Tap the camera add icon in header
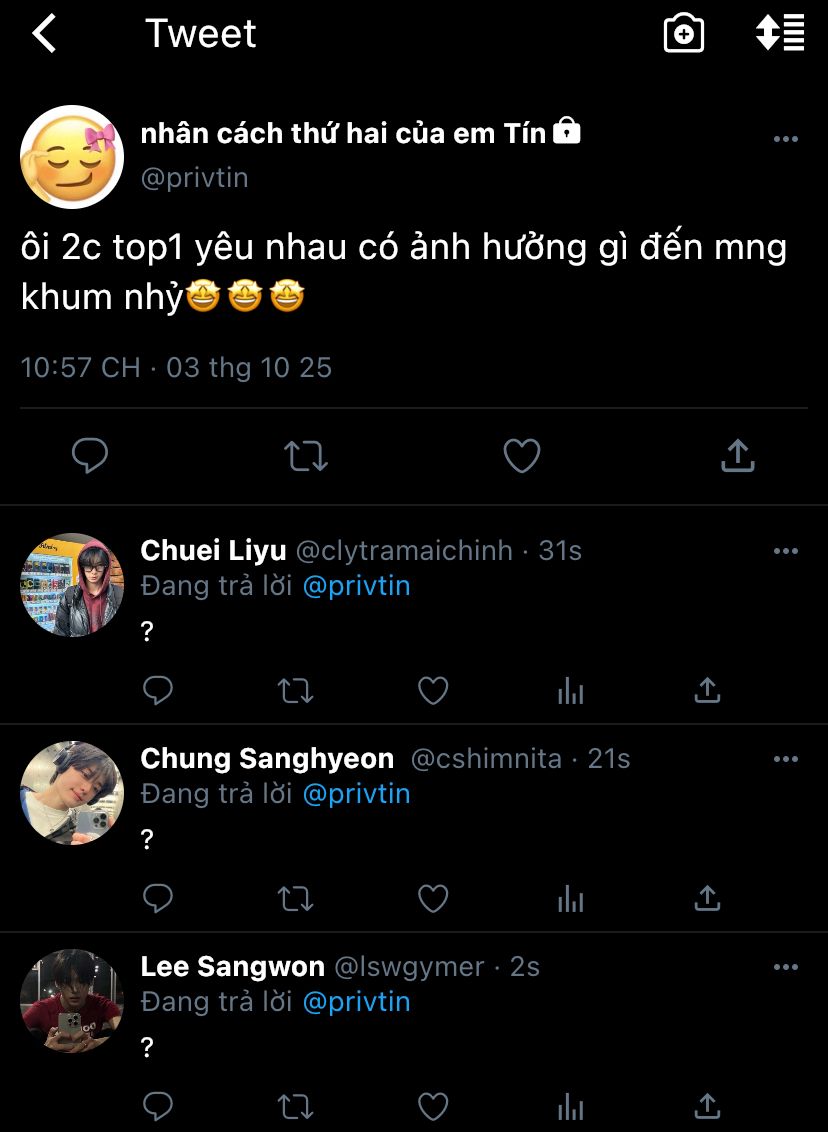Screen dimensions: 828x1132 [x=684, y=34]
